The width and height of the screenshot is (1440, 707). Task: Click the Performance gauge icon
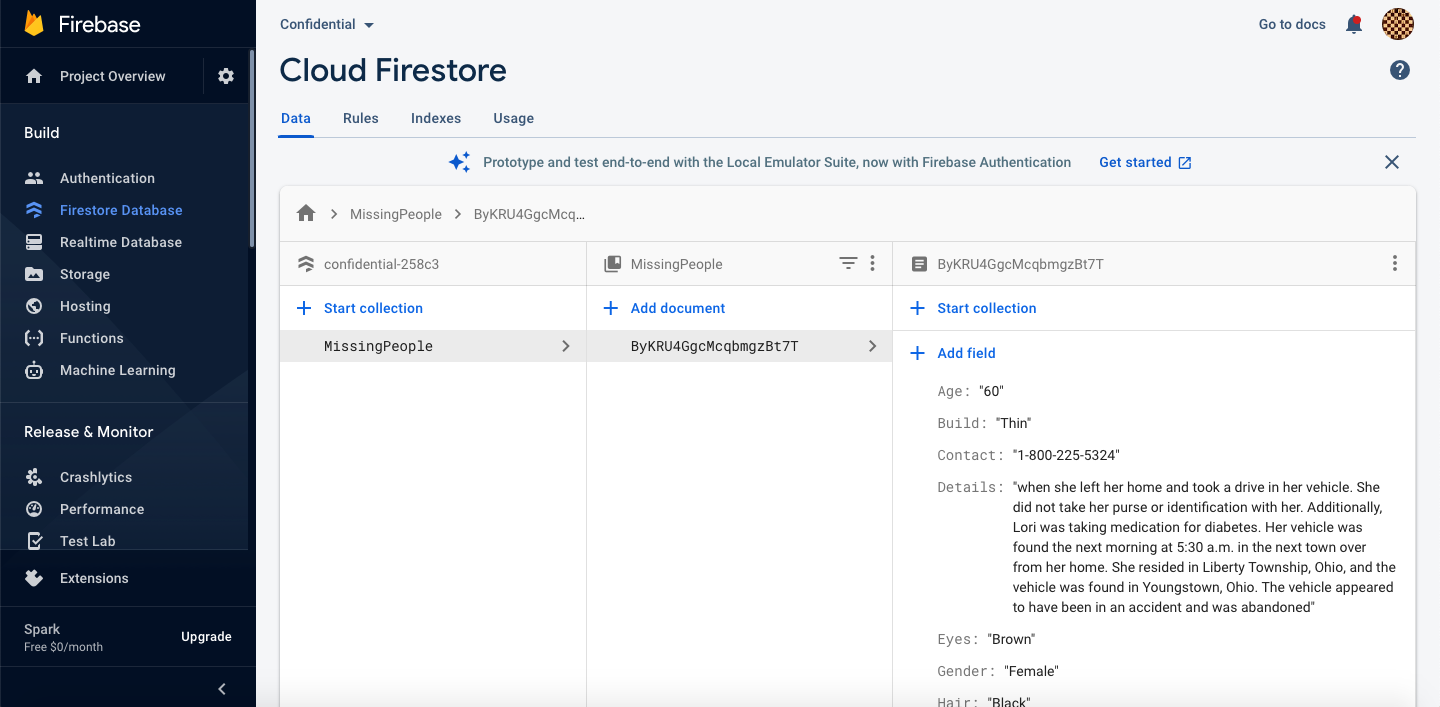click(x=34, y=509)
